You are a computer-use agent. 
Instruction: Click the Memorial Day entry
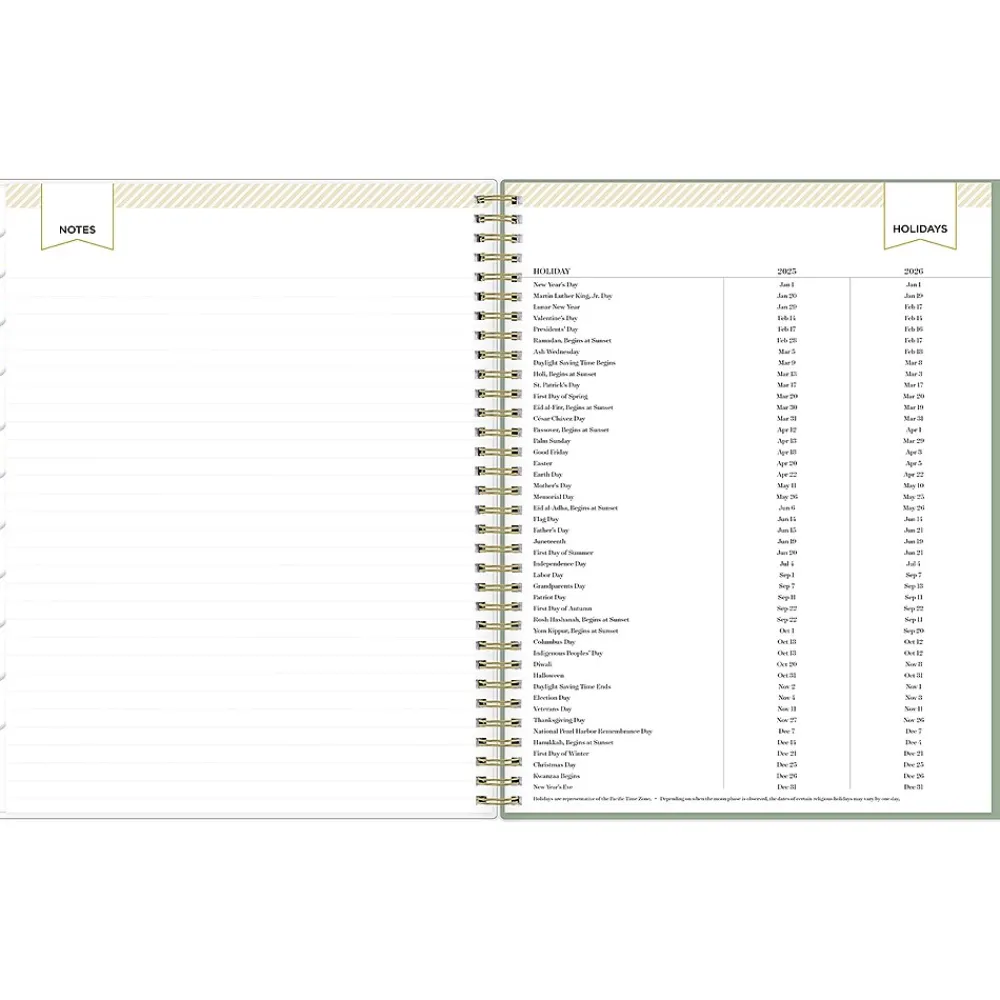553,497
